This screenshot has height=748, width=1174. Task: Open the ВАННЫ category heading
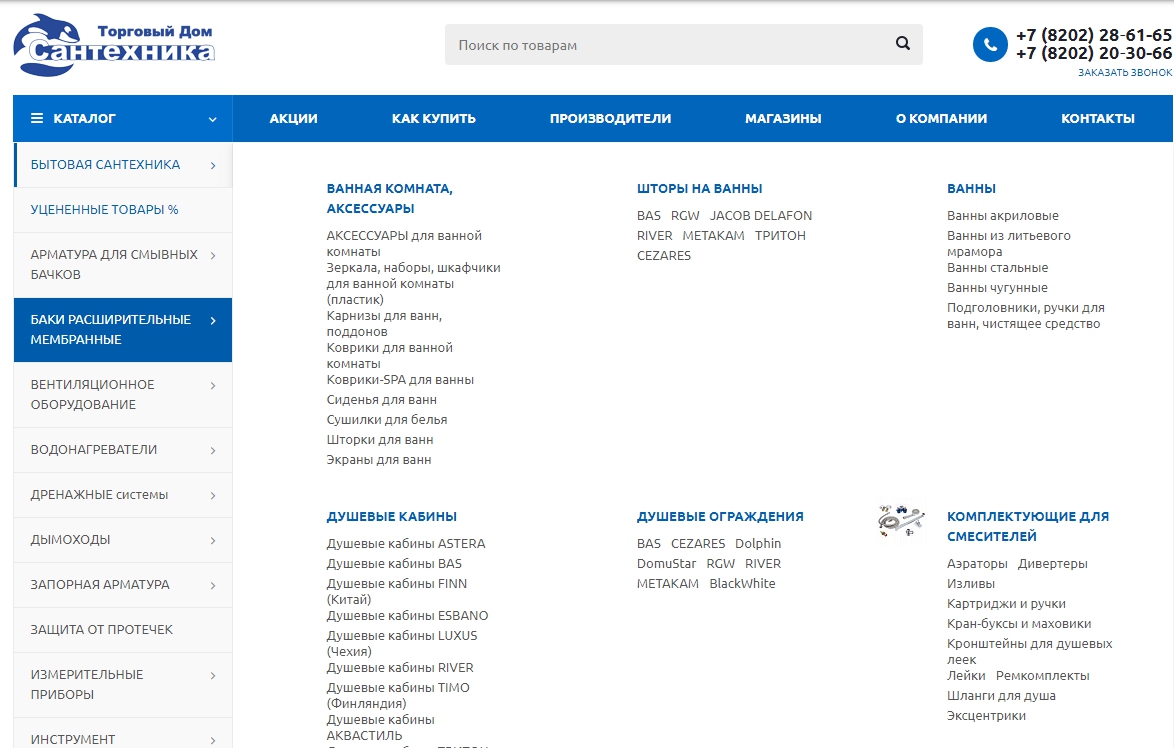pos(971,189)
